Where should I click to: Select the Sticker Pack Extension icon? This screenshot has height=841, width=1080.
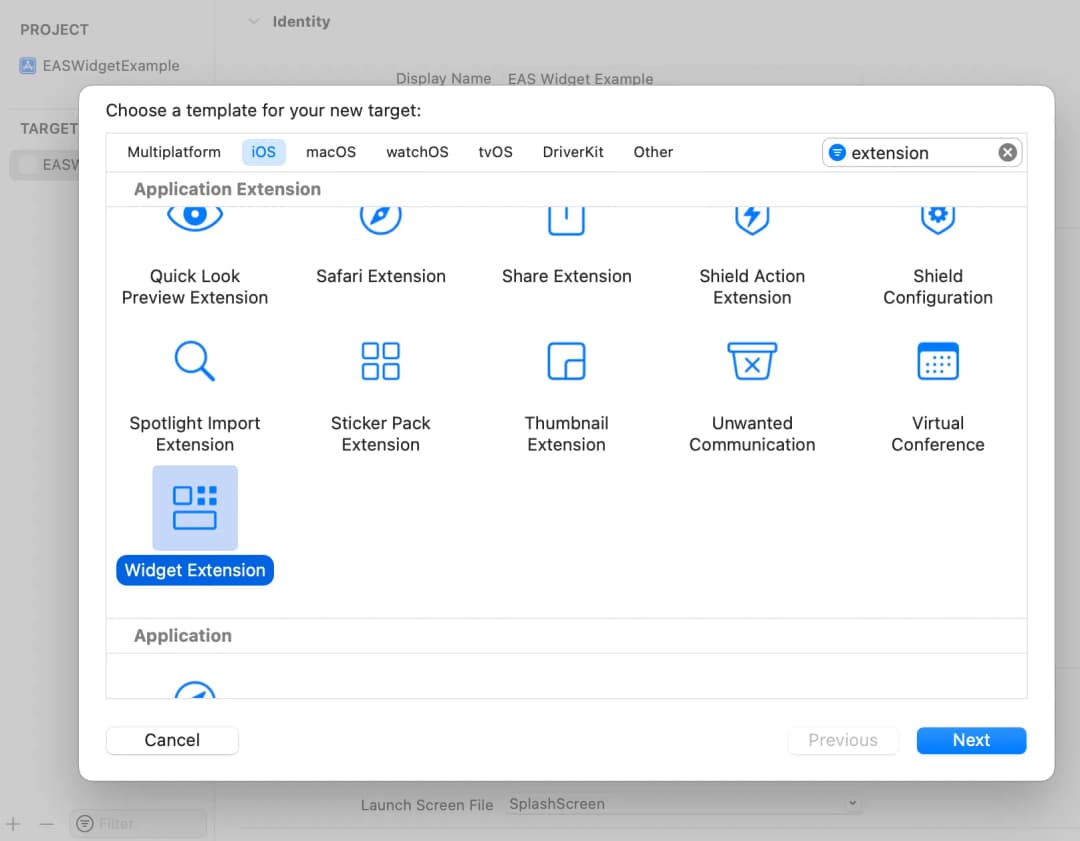click(x=381, y=361)
